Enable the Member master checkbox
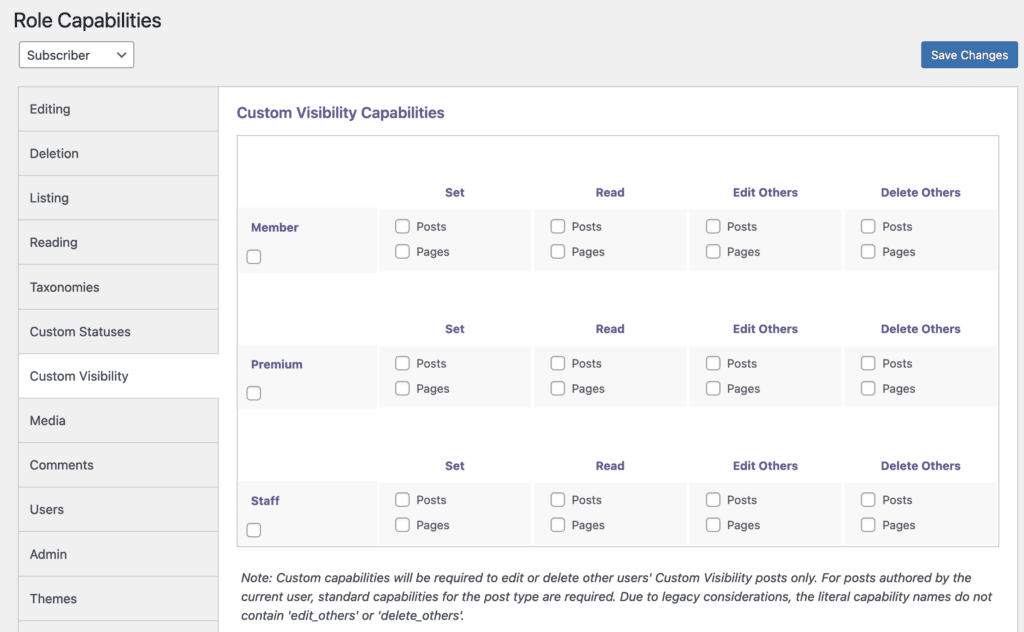Image resolution: width=1024 pixels, height=632 pixels. coord(253,256)
